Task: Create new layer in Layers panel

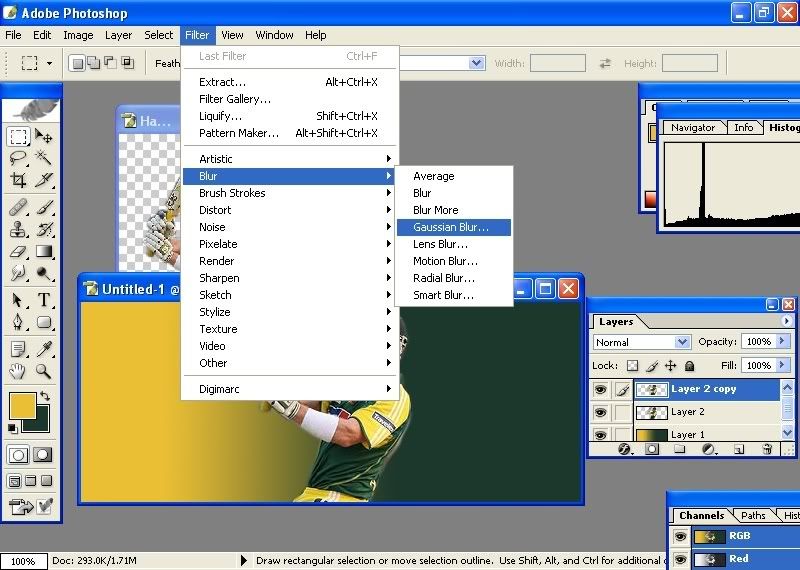Action: (738, 450)
